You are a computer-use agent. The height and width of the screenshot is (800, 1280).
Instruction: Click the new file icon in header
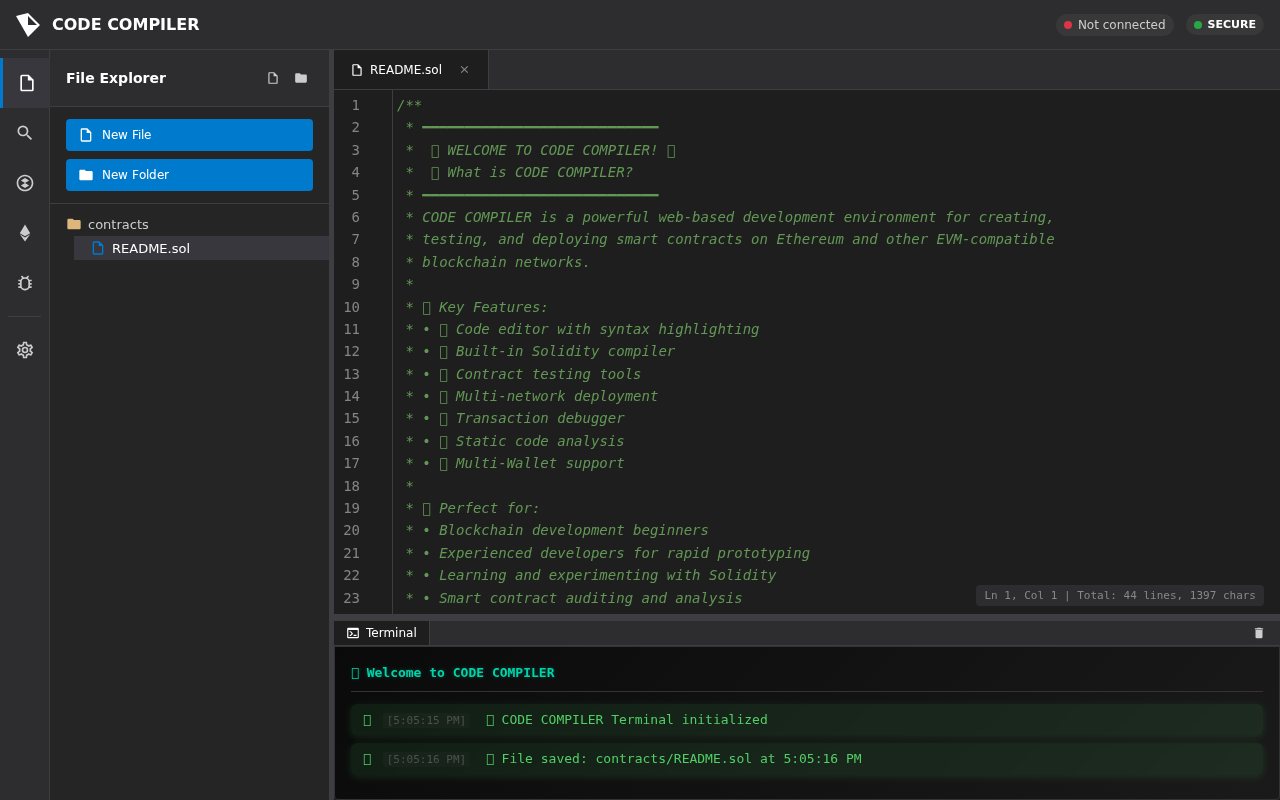pos(273,78)
